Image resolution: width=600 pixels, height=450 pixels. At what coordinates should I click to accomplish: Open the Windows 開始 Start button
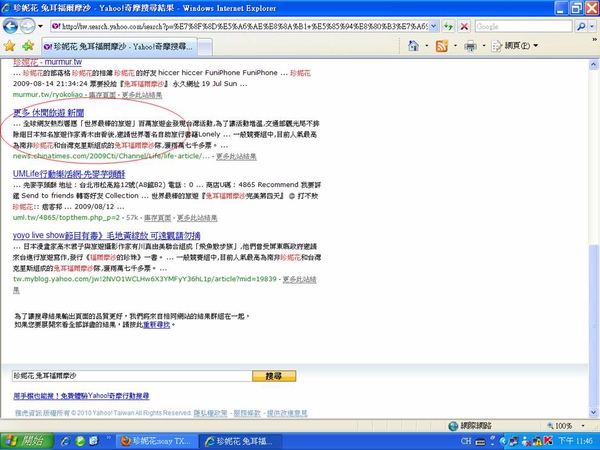(x=27, y=441)
